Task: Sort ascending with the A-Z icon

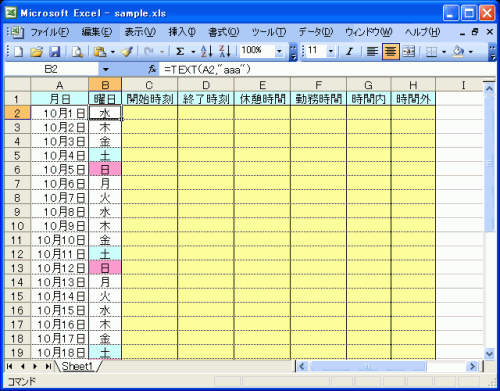Action: [x=207, y=52]
